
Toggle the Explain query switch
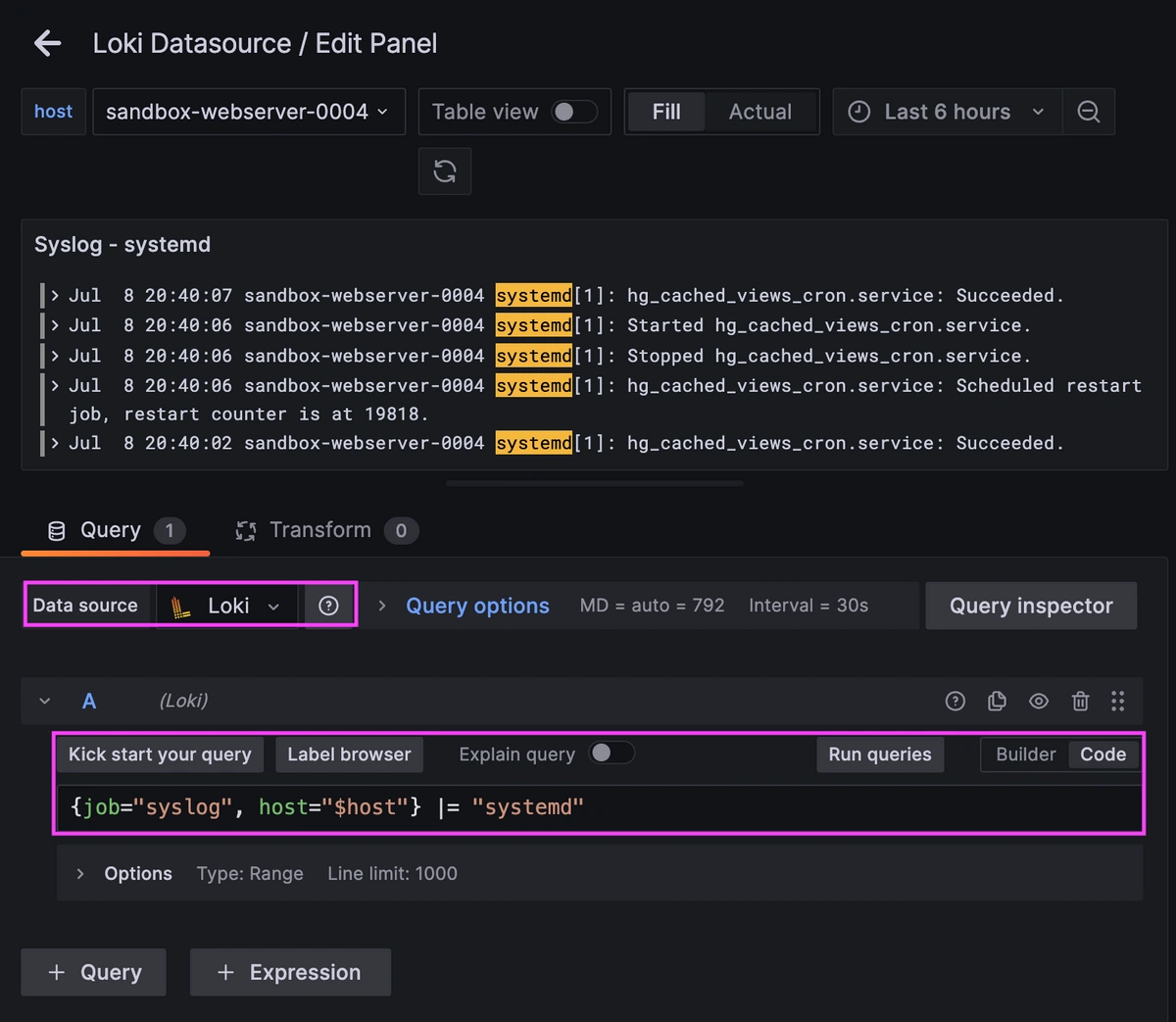[612, 753]
